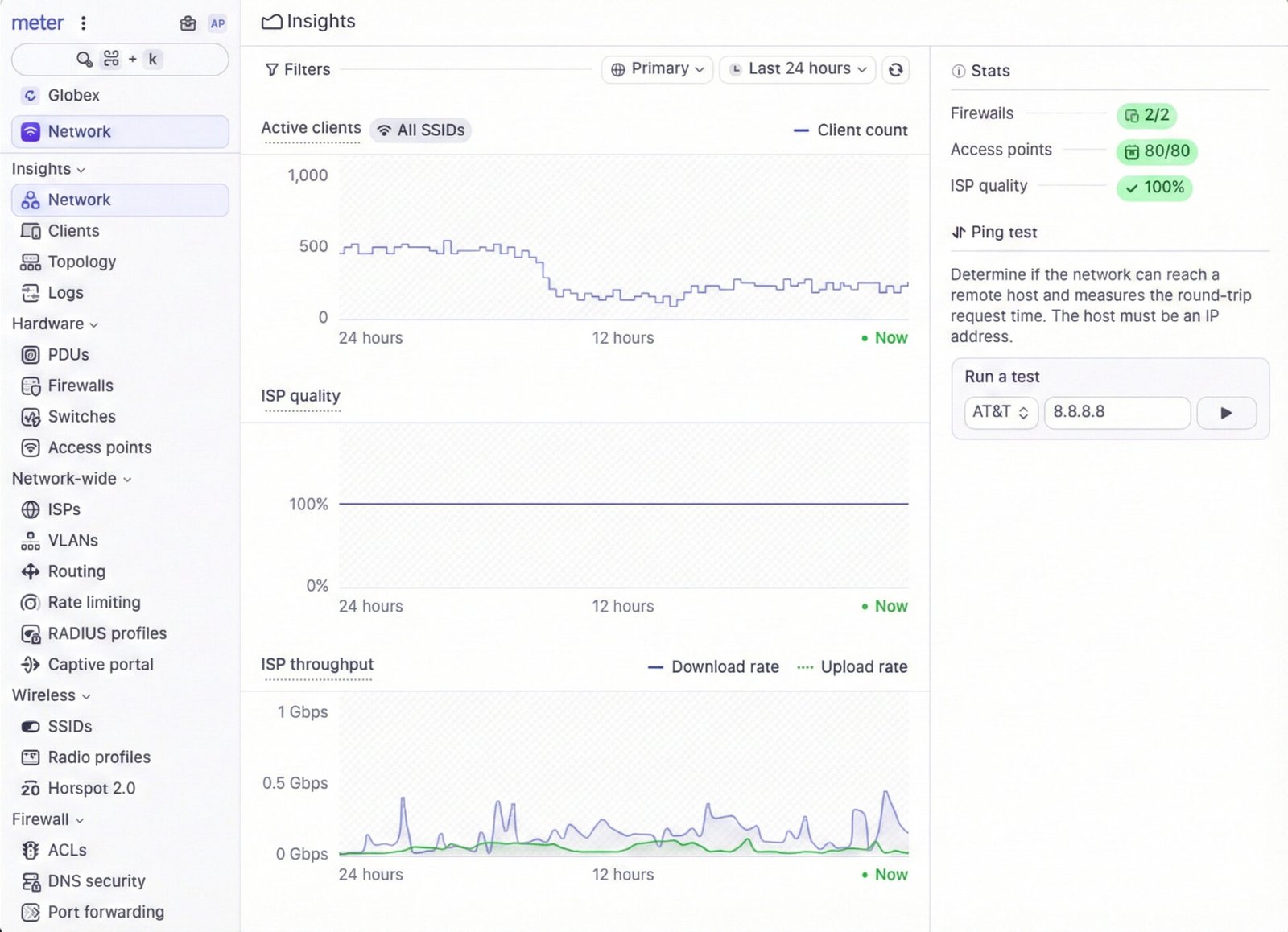
Task: Open DNS security settings
Action: tap(96, 881)
